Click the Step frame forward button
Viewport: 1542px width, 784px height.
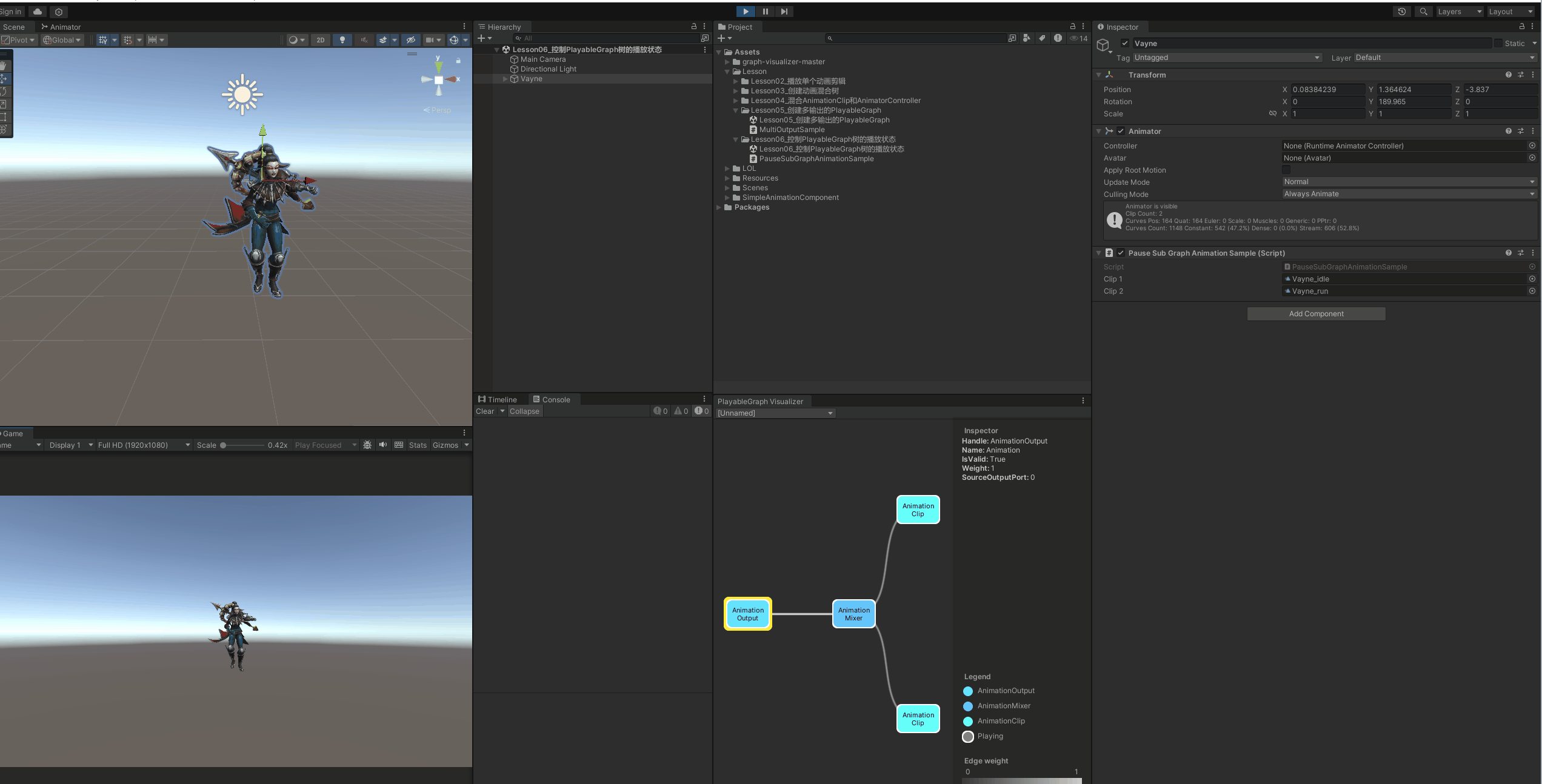[784, 12]
